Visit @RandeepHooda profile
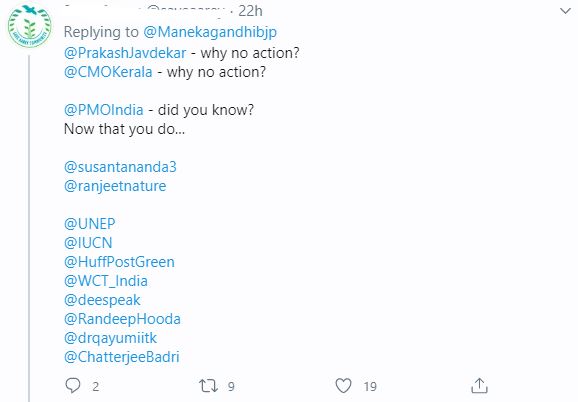578x402 pixels. (122, 319)
